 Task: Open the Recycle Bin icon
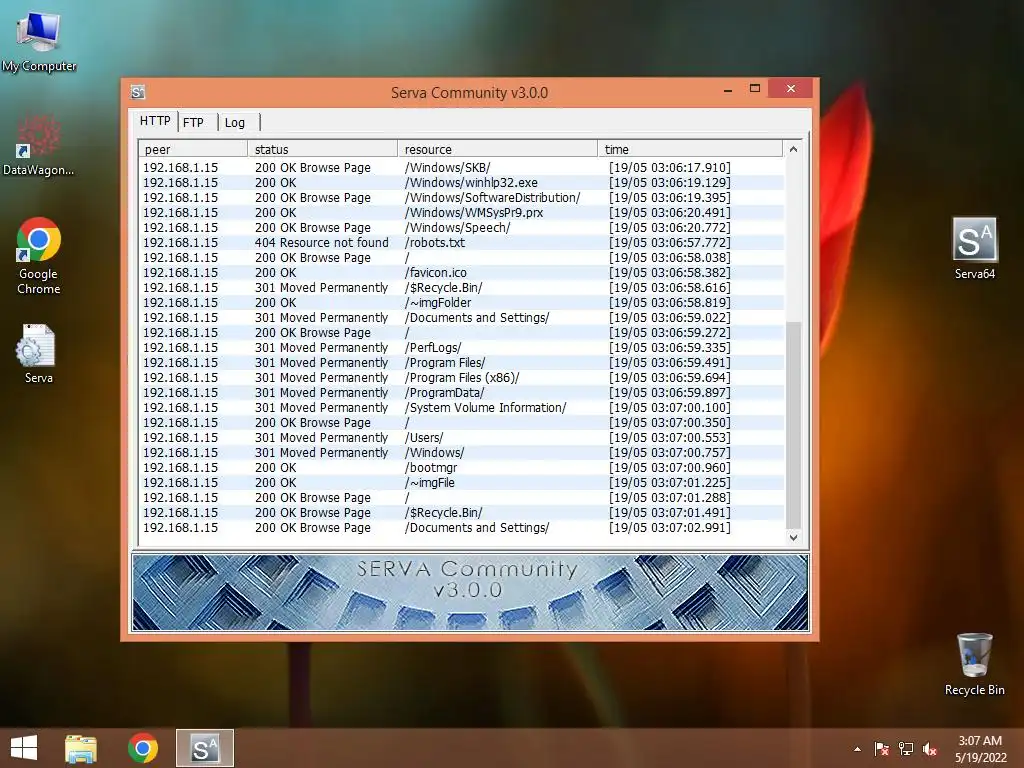click(x=974, y=664)
